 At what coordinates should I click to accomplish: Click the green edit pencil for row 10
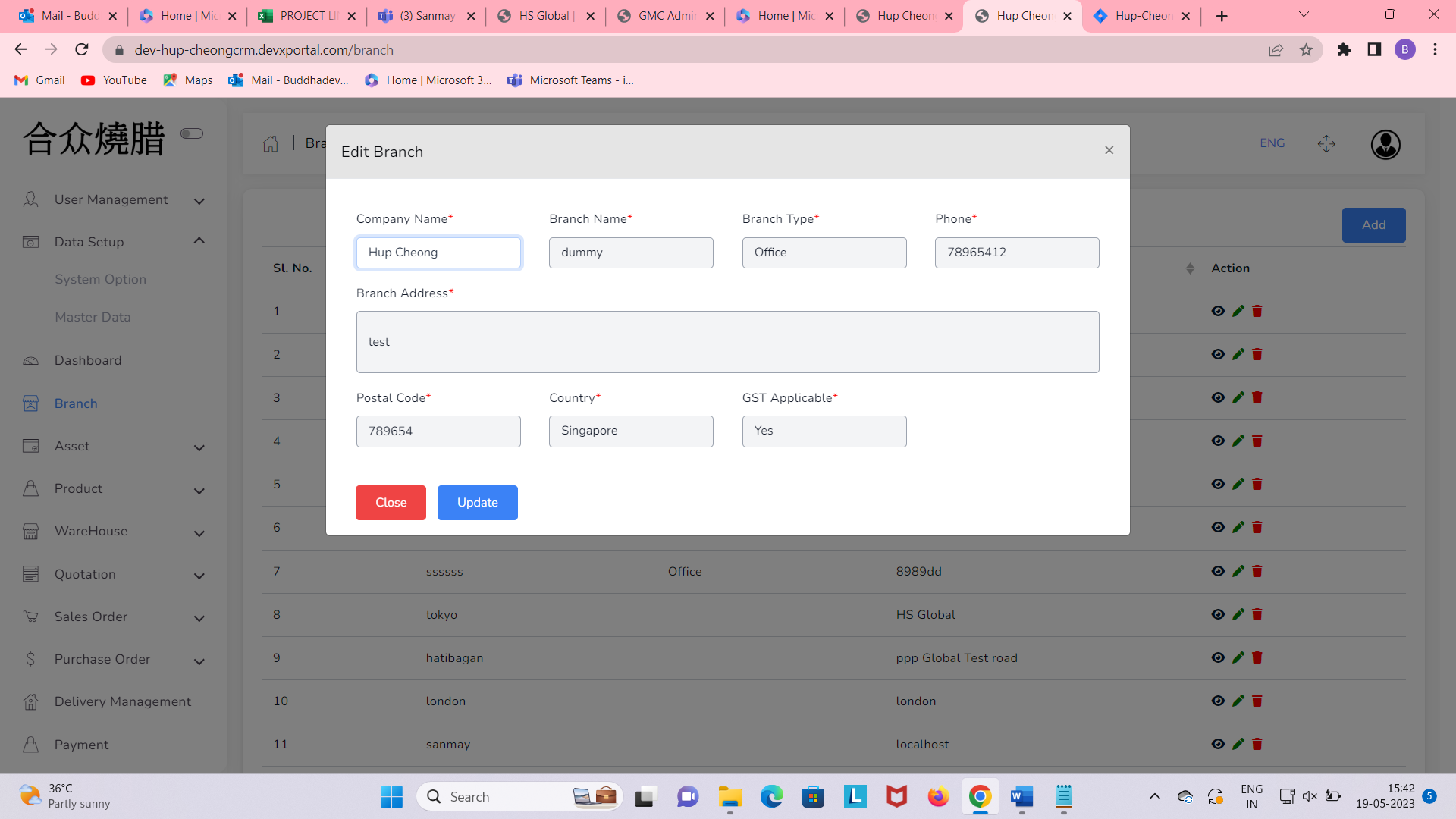[x=1238, y=701]
